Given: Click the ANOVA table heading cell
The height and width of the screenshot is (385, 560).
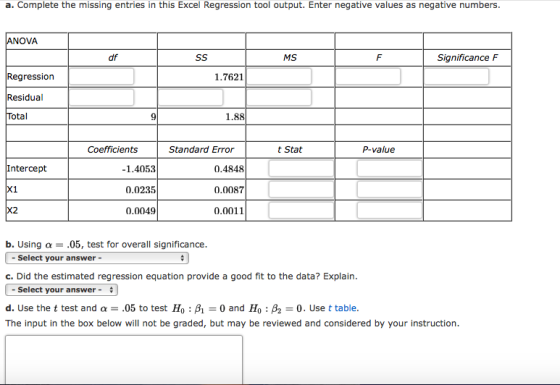Looking at the screenshot, I should (37, 41).
